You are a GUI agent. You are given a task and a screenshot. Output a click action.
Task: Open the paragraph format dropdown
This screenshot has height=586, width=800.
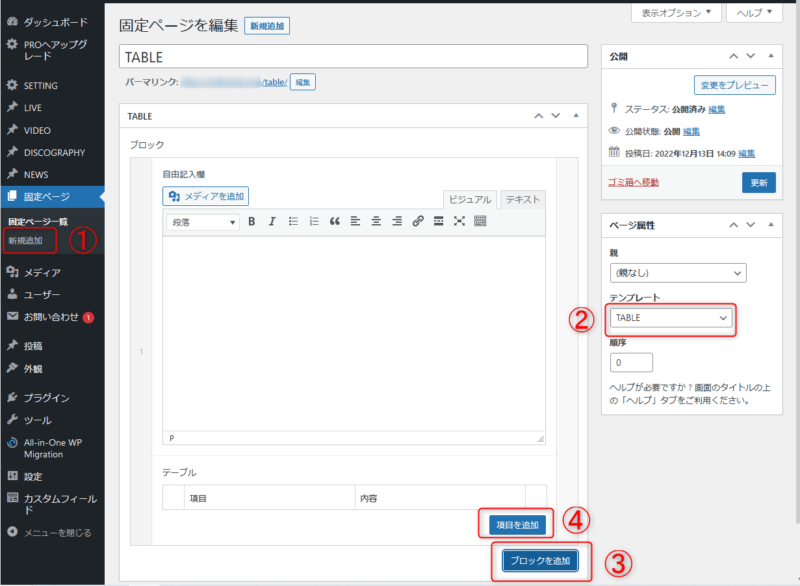(x=203, y=221)
